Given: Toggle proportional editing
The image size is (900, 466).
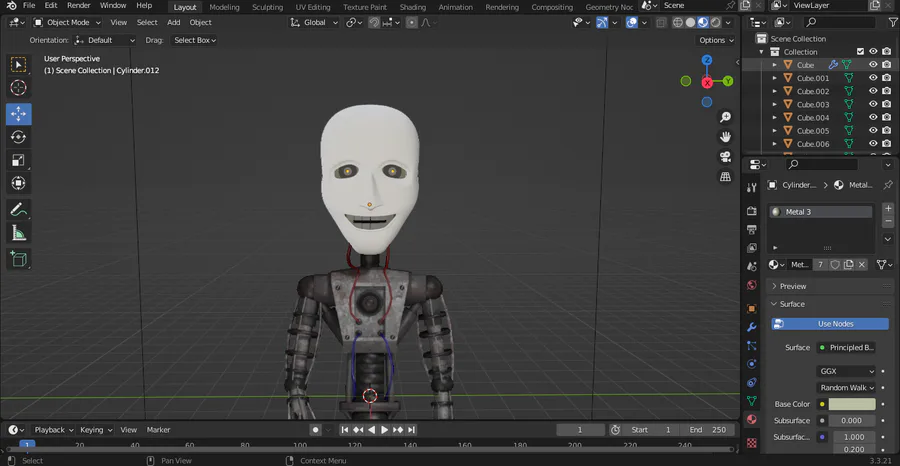Looking at the screenshot, I should point(412,22).
